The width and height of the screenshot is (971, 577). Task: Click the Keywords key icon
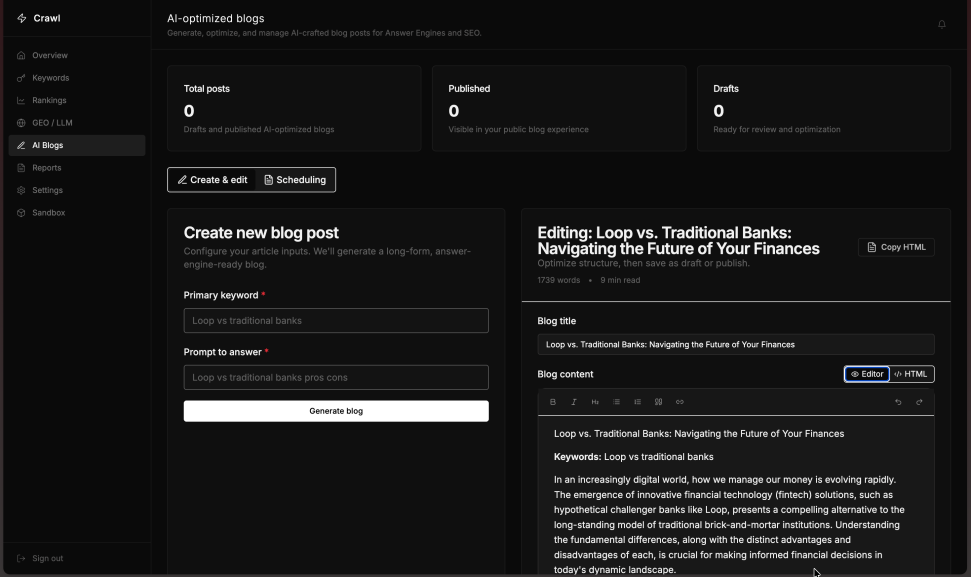tap(21, 78)
